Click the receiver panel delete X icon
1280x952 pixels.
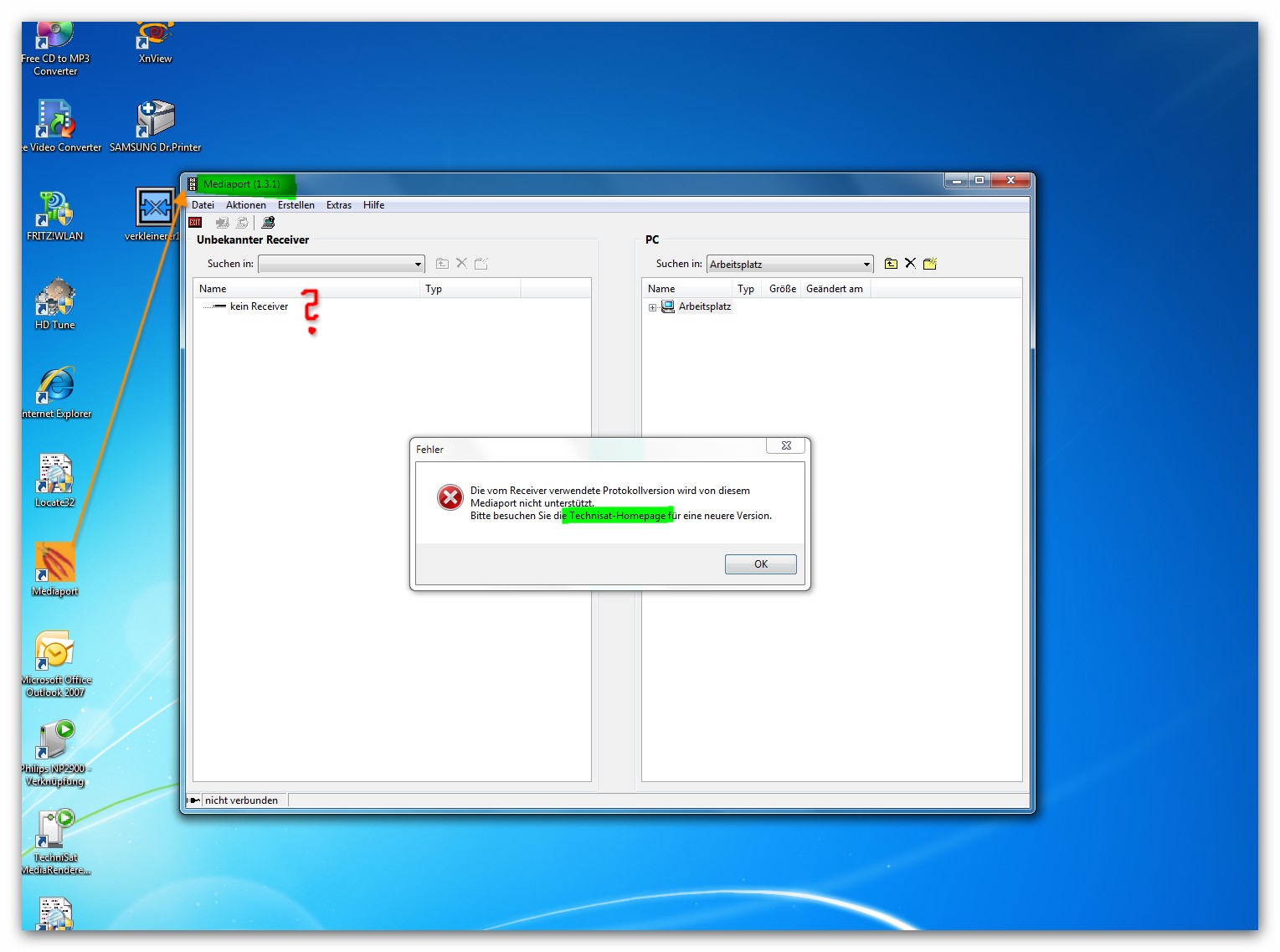[461, 263]
